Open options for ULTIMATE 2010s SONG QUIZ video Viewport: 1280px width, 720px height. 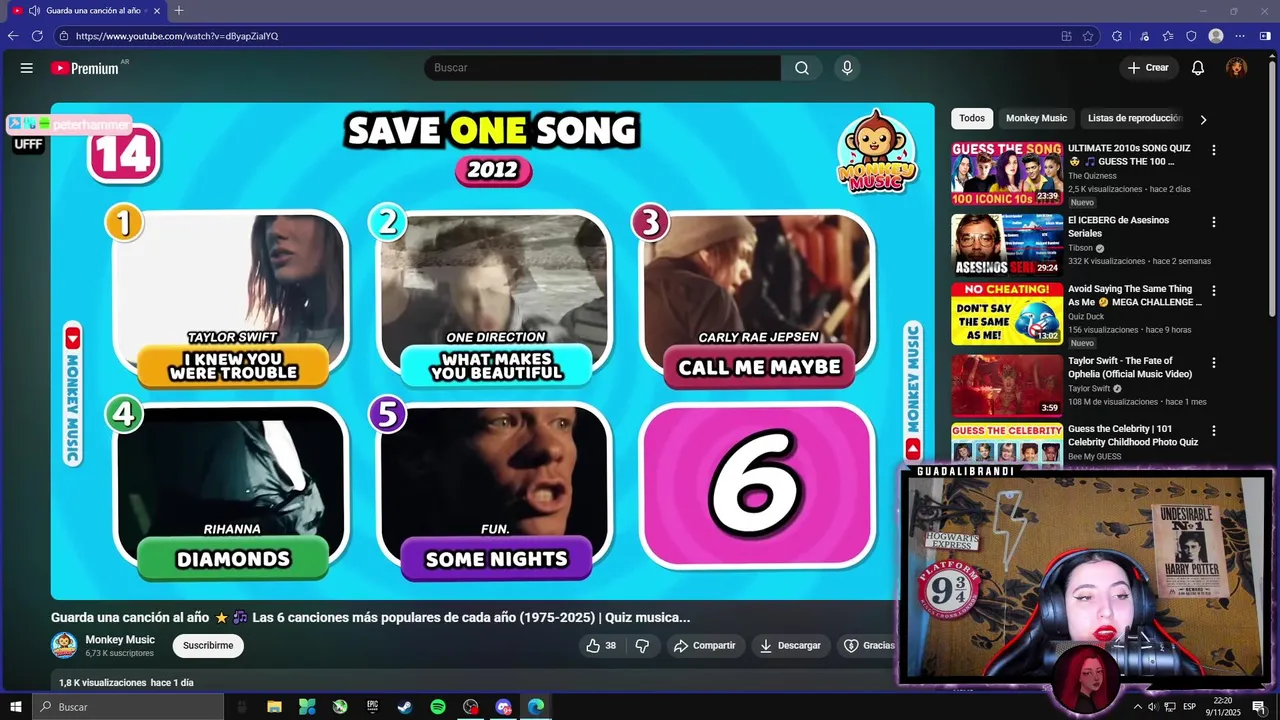1214,150
